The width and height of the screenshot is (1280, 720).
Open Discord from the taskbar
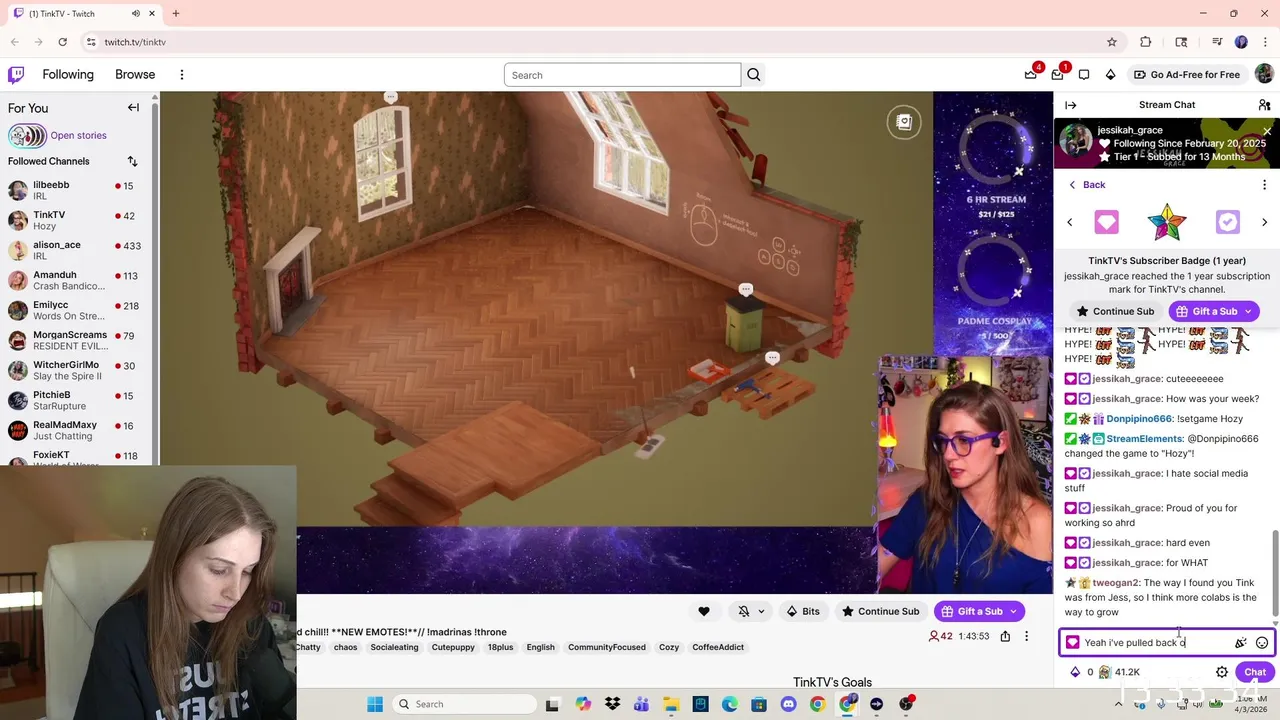(788, 704)
